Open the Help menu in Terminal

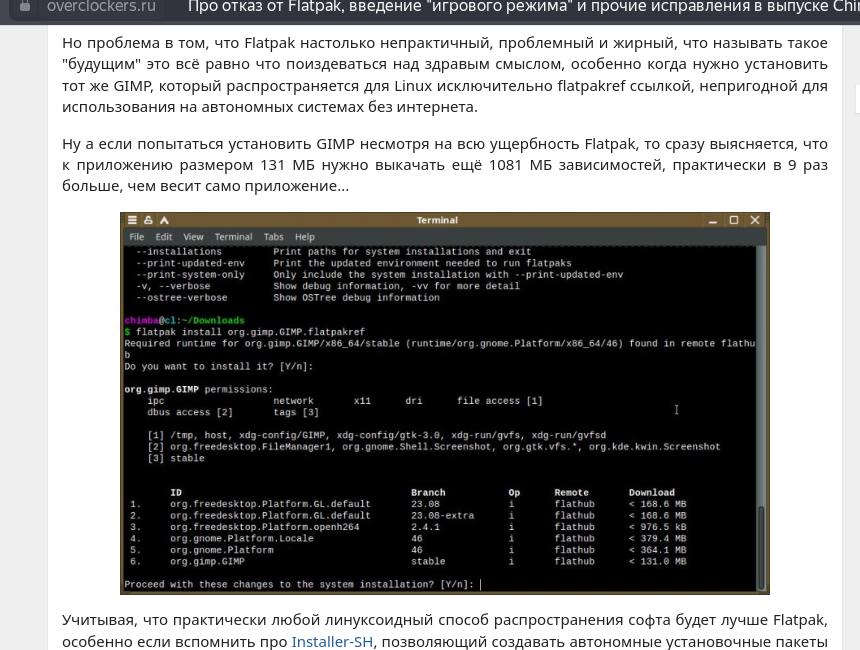[304, 237]
